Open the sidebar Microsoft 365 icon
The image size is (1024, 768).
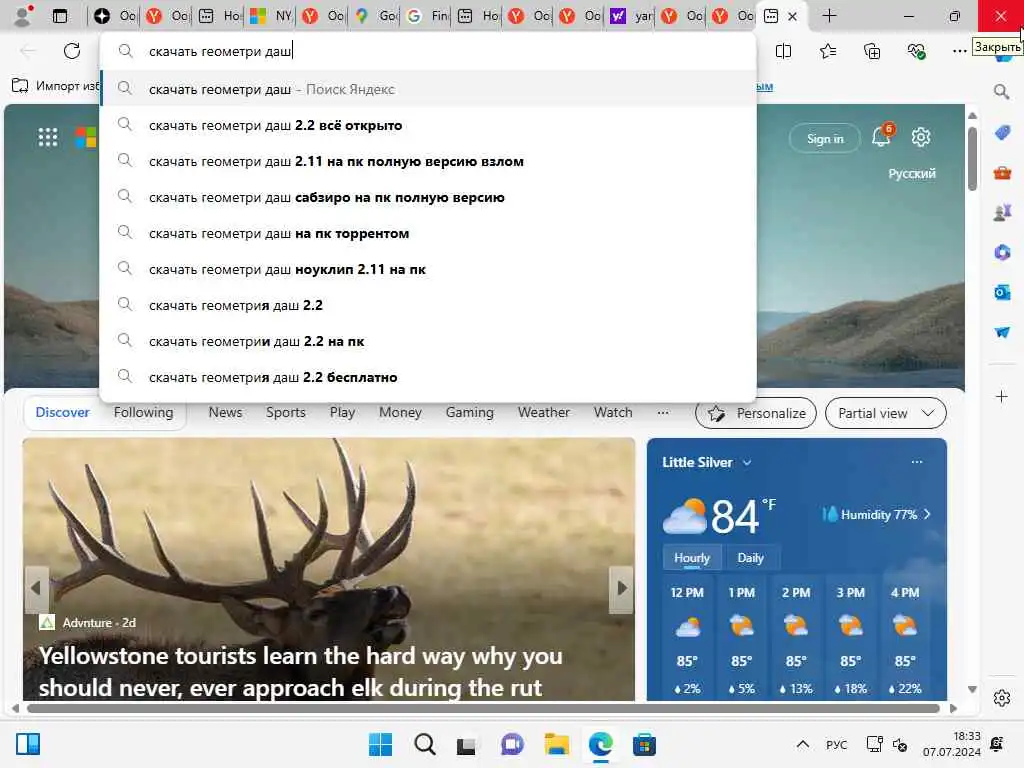[1002, 252]
